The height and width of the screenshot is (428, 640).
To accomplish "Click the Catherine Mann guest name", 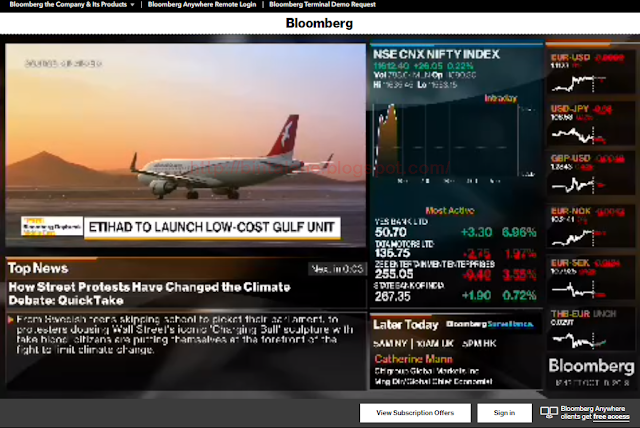I will 413,359.
